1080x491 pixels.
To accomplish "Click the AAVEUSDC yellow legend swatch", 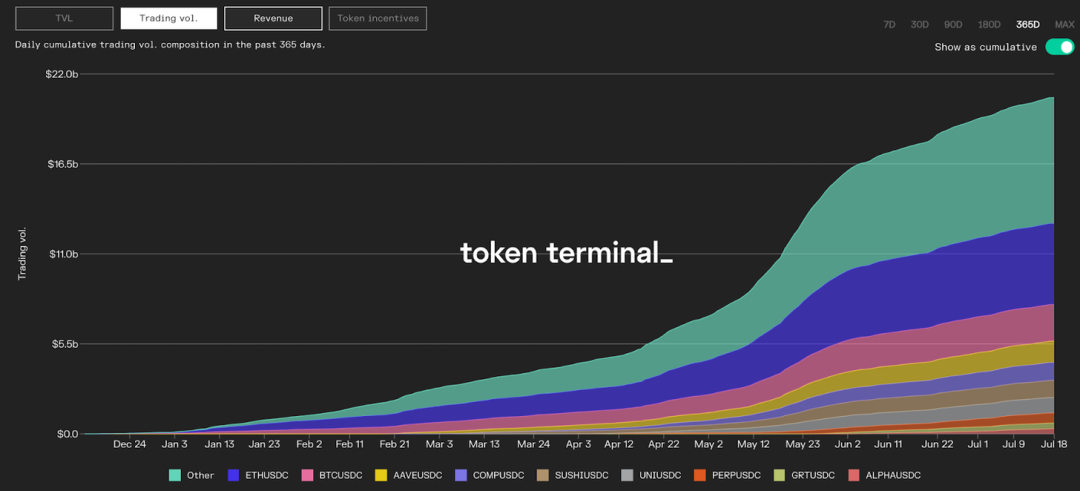I will tap(380, 475).
